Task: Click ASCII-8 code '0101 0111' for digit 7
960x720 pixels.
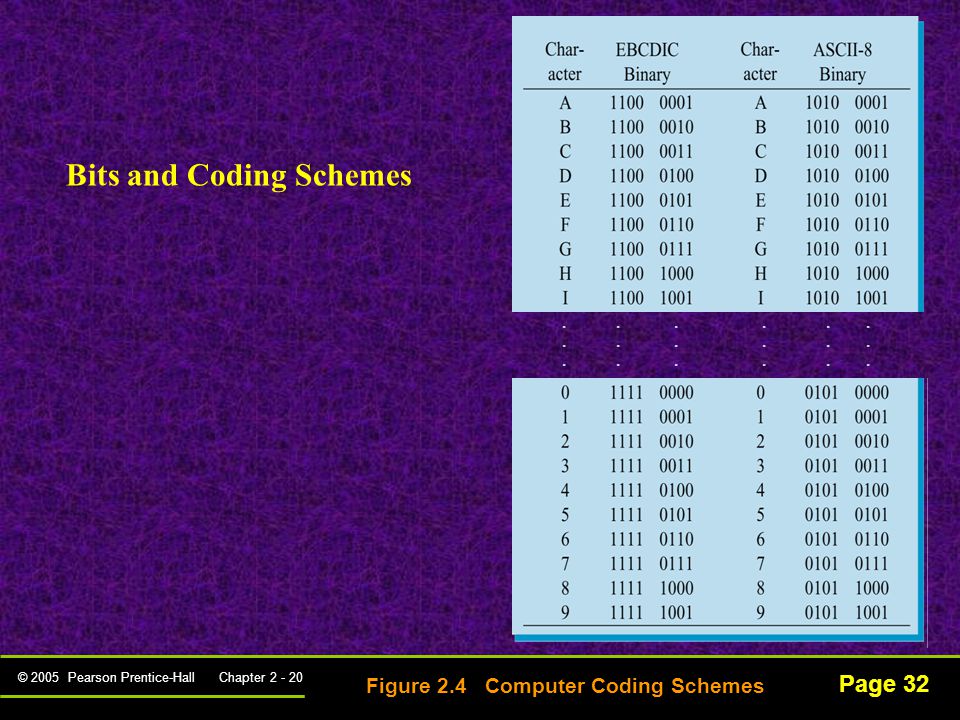Action: coord(847,564)
